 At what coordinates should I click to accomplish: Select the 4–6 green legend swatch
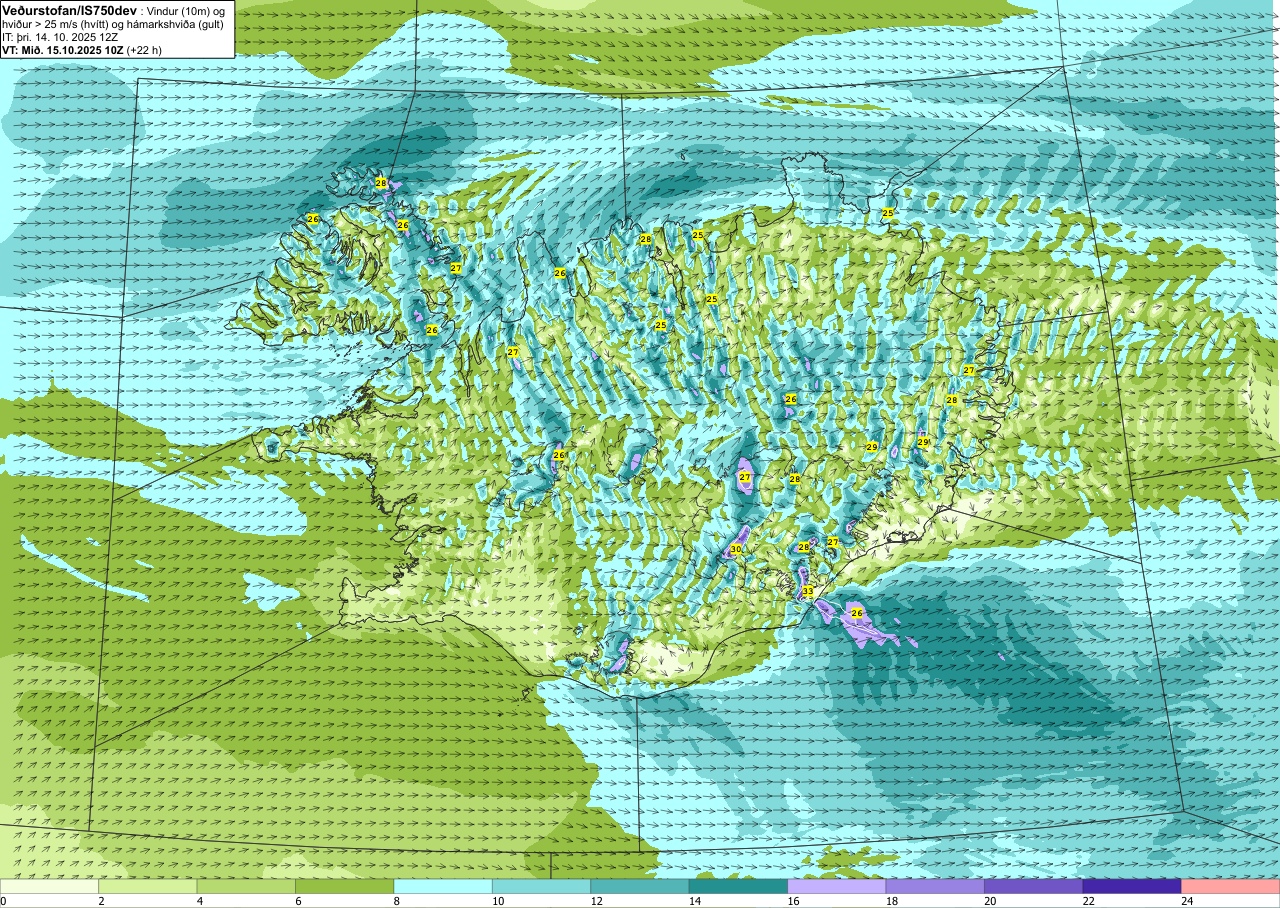pos(246,886)
